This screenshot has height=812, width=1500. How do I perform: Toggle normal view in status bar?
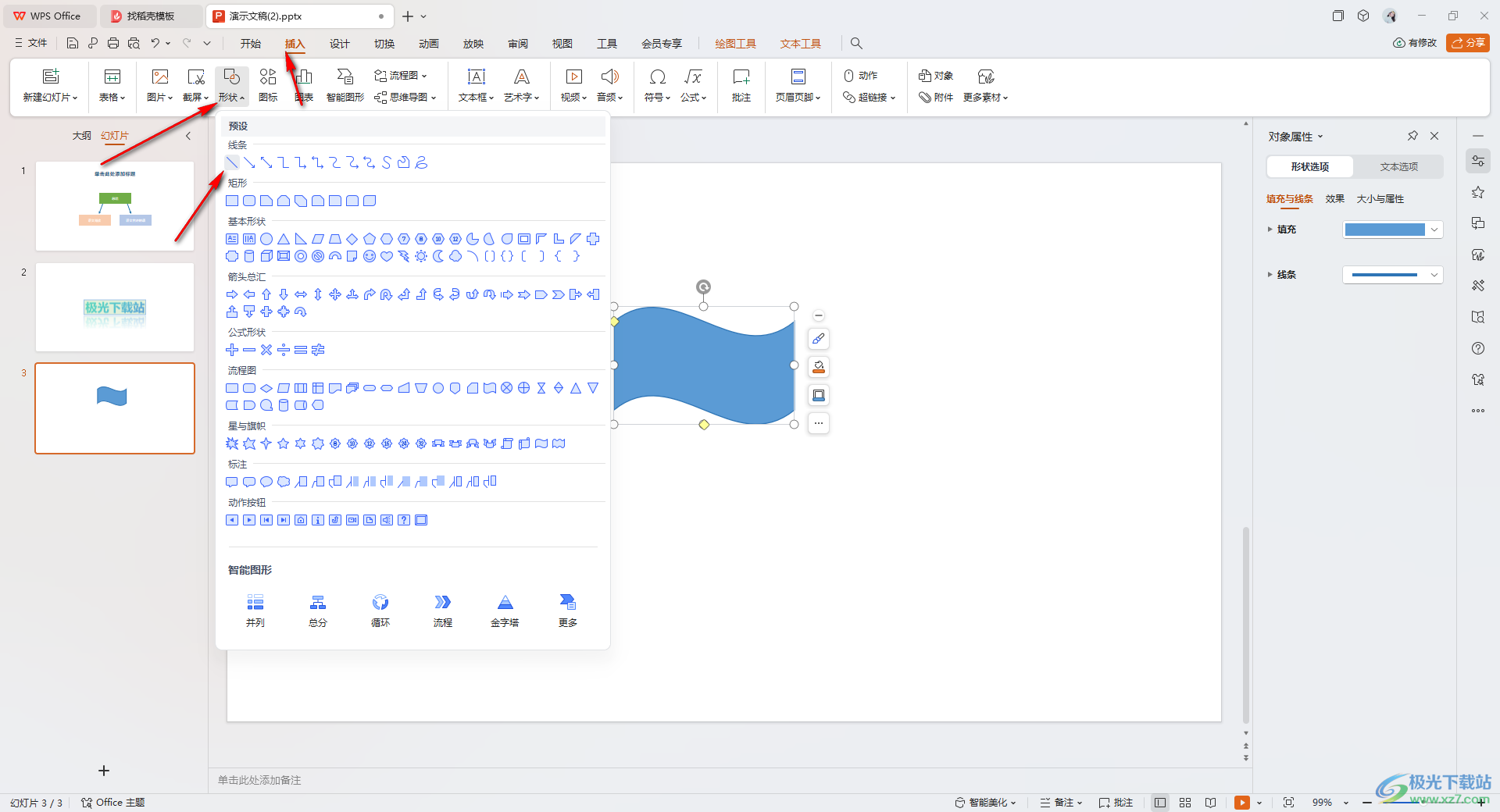tap(1160, 803)
